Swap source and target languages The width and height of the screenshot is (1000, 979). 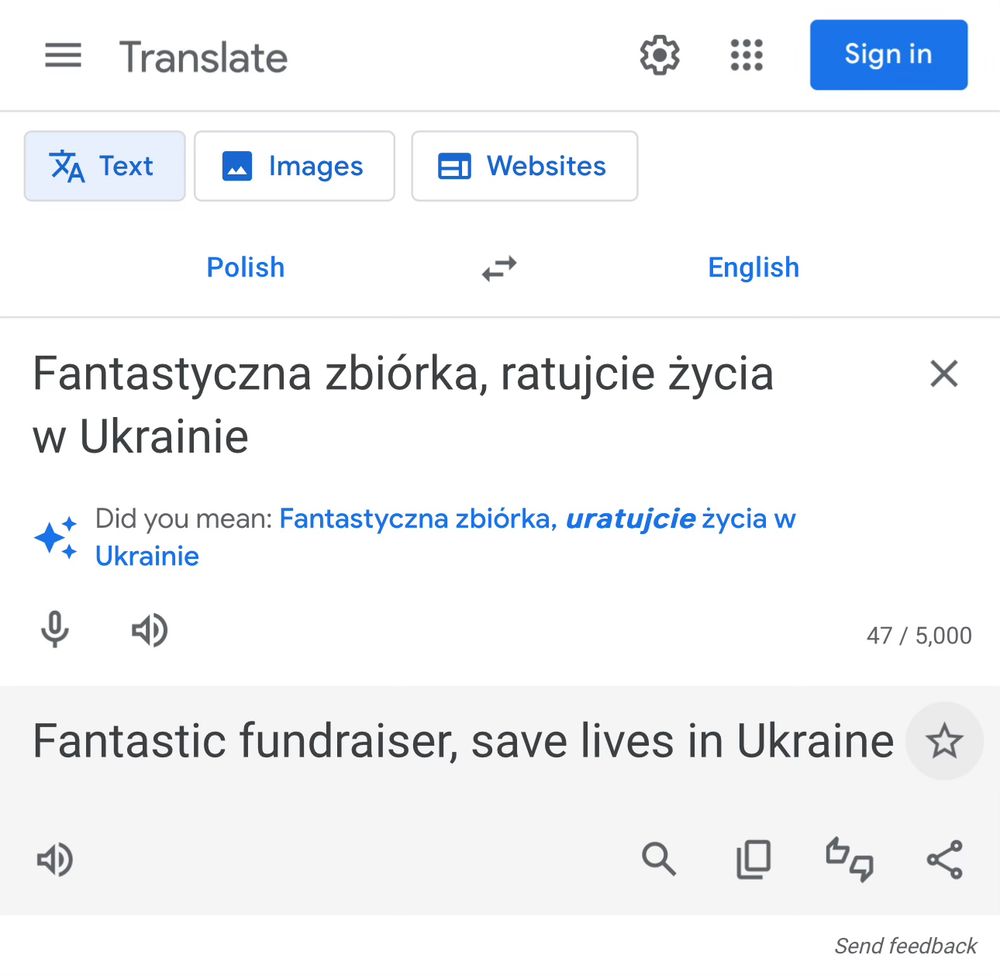coord(499,267)
